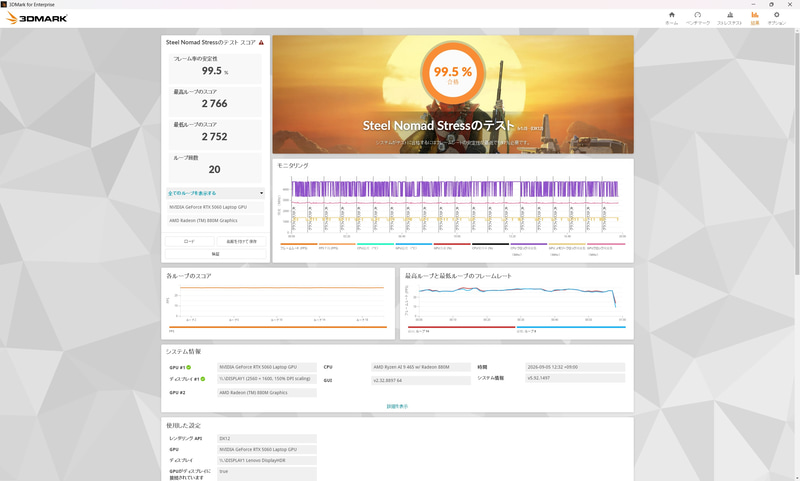Click the システム情報 section heading
Screen dimensions: 800x481
point(183,352)
